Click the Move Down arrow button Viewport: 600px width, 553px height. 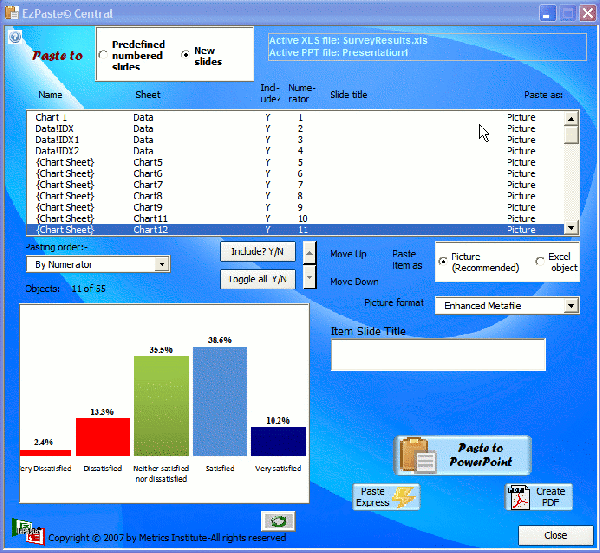[x=310, y=277]
